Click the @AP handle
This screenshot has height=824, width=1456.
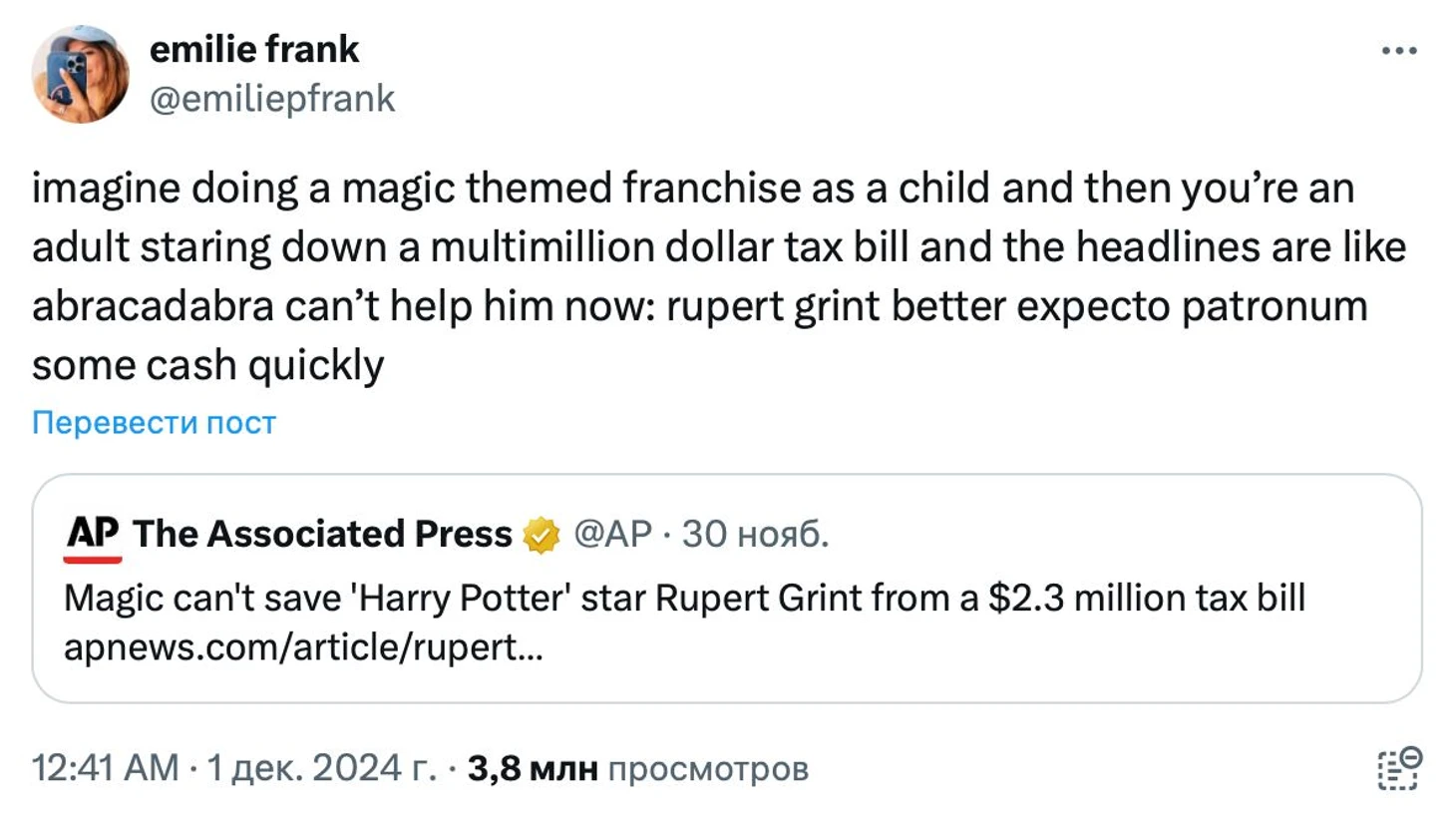[612, 535]
